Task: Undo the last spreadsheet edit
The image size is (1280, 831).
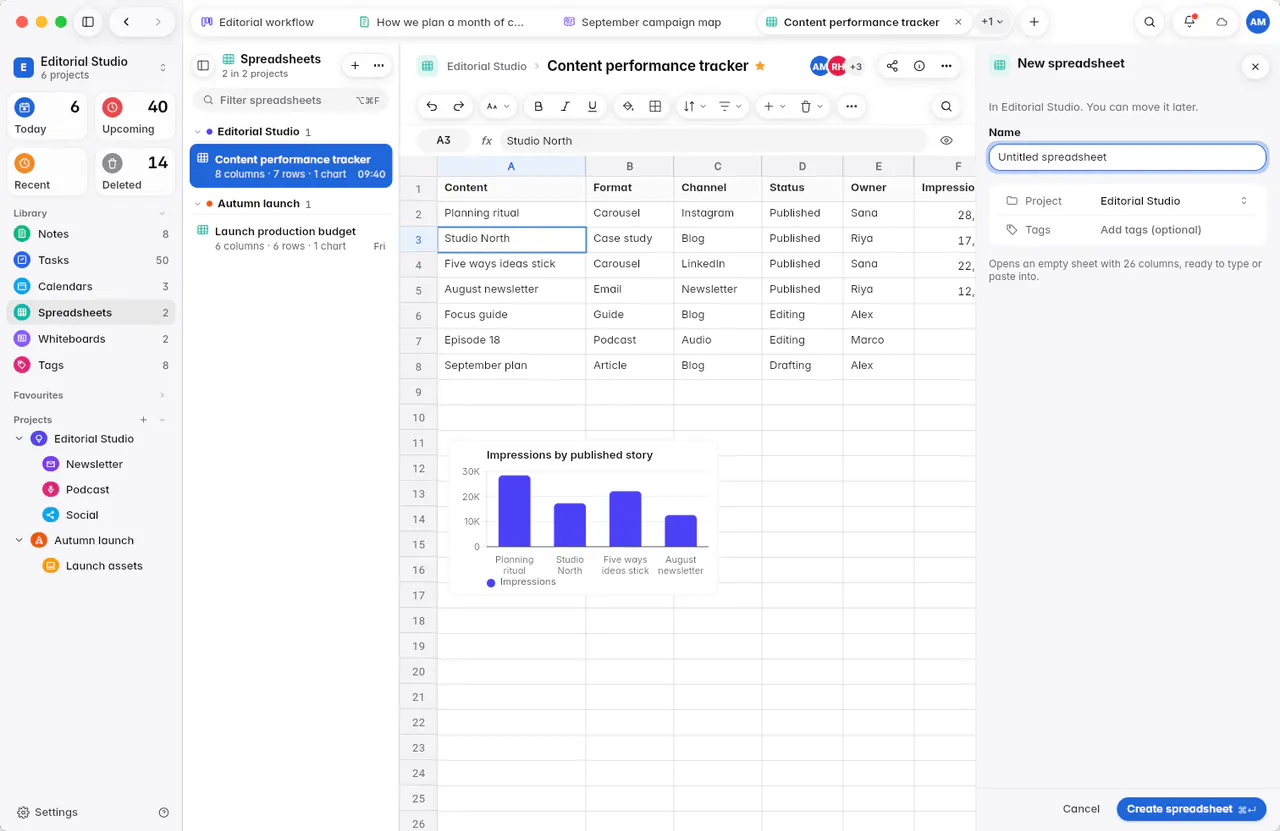Action: tap(432, 106)
